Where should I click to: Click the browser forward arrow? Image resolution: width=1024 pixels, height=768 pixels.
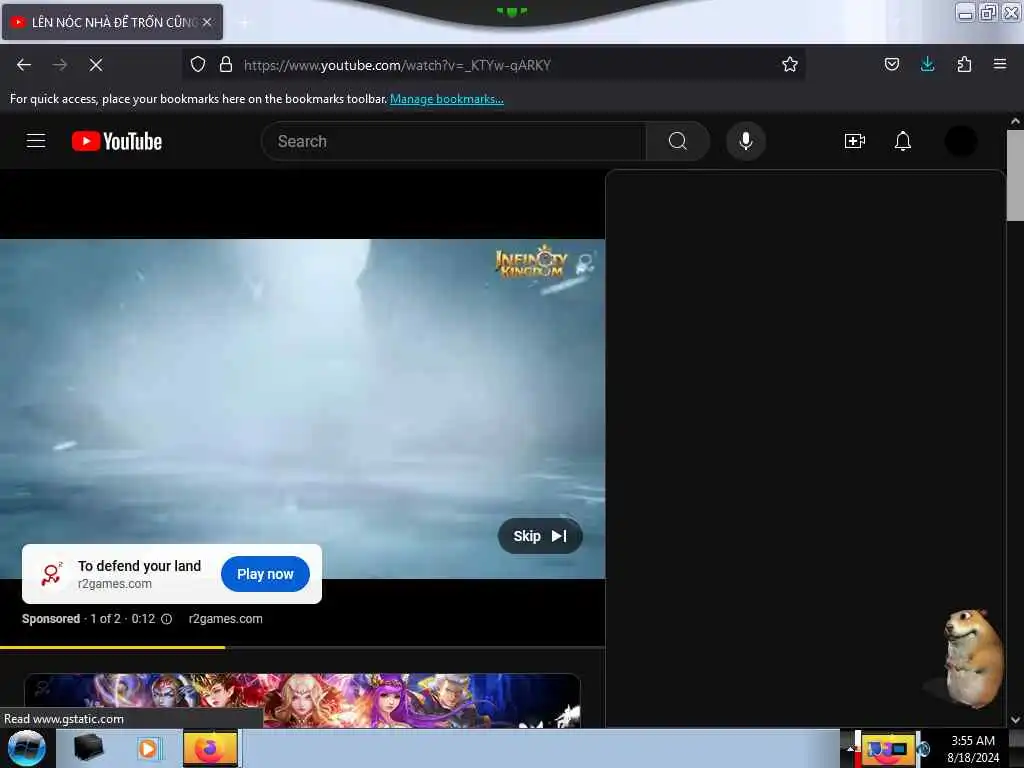[59, 65]
